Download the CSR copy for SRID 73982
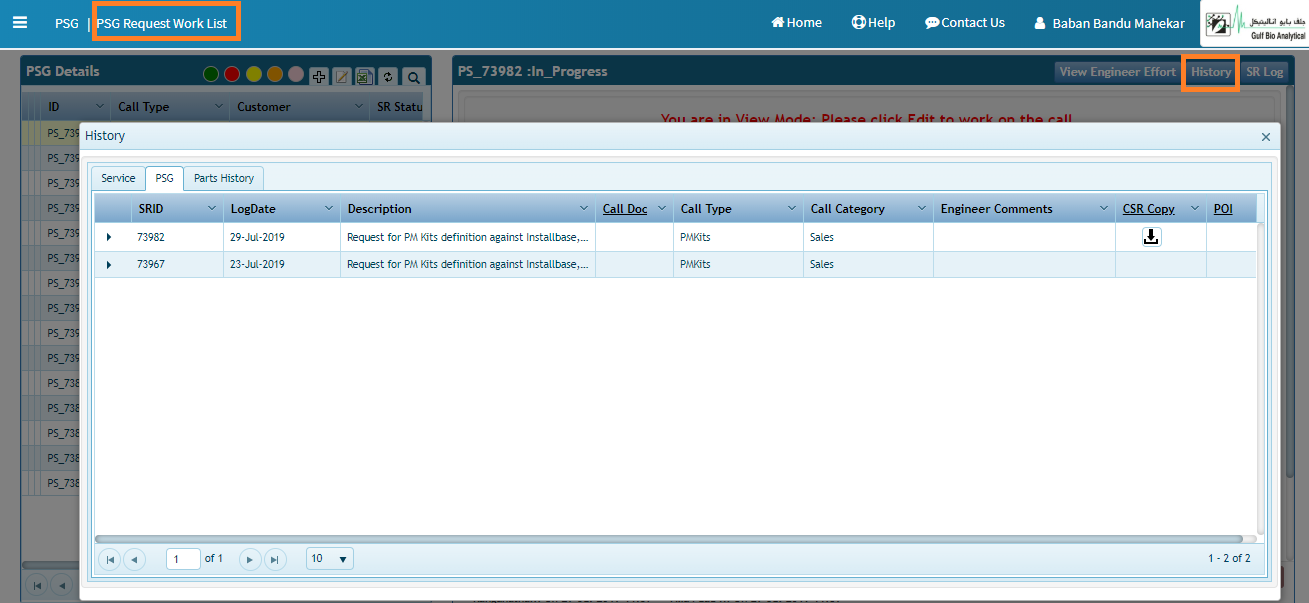 pyautogui.click(x=1152, y=237)
